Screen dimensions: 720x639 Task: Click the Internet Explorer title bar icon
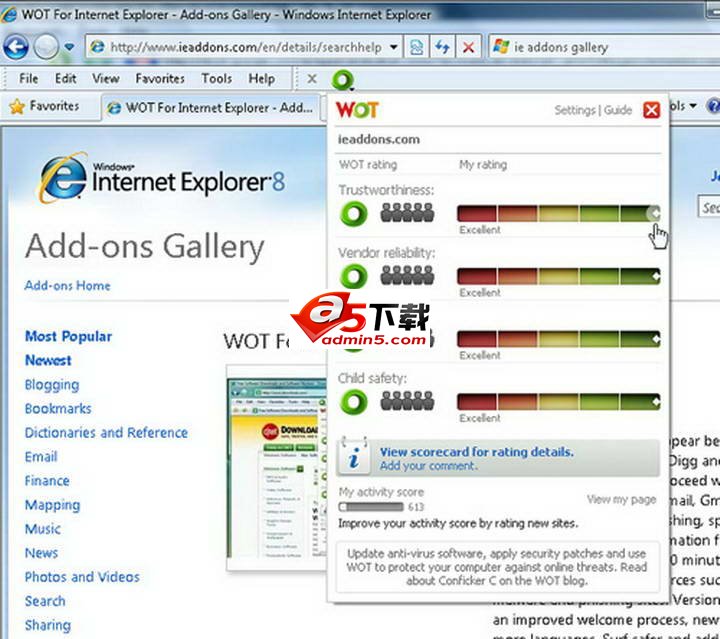(9, 14)
